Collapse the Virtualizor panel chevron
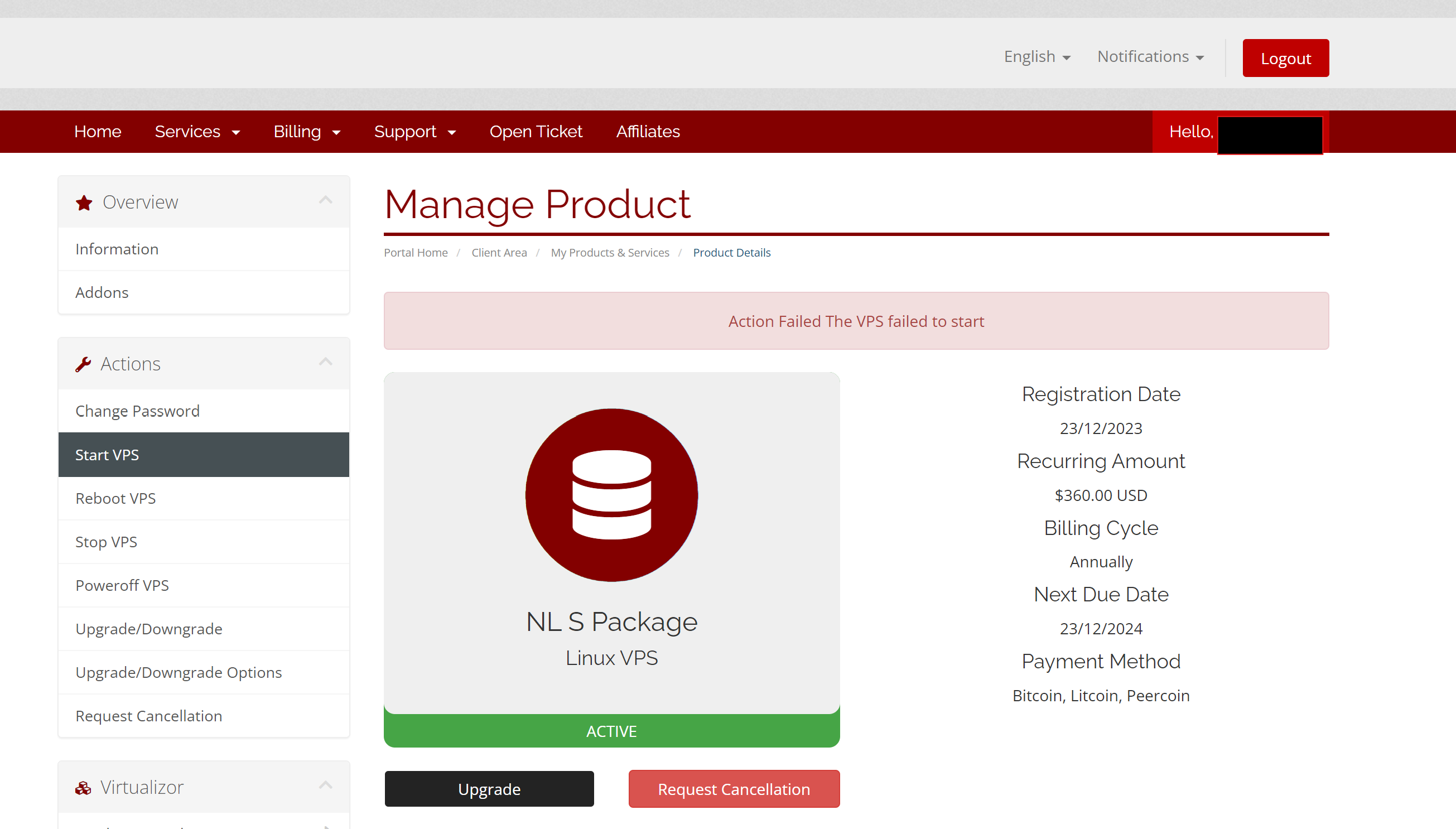The image size is (1456, 829). (x=326, y=785)
